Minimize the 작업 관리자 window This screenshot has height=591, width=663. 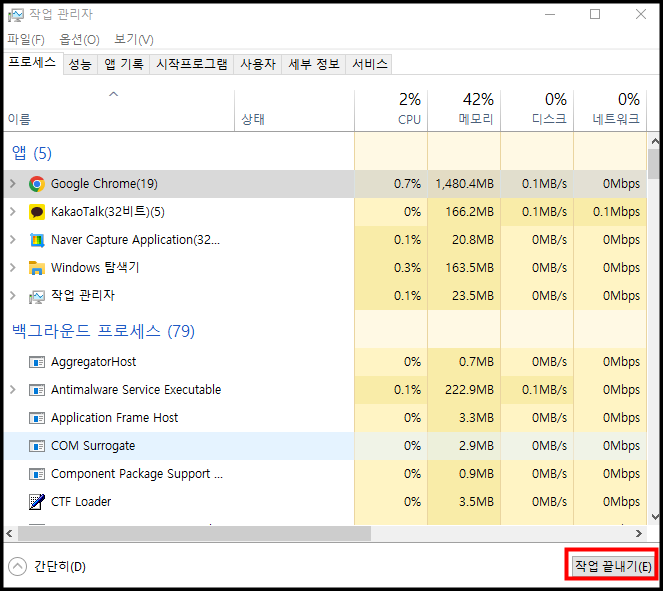(x=550, y=15)
